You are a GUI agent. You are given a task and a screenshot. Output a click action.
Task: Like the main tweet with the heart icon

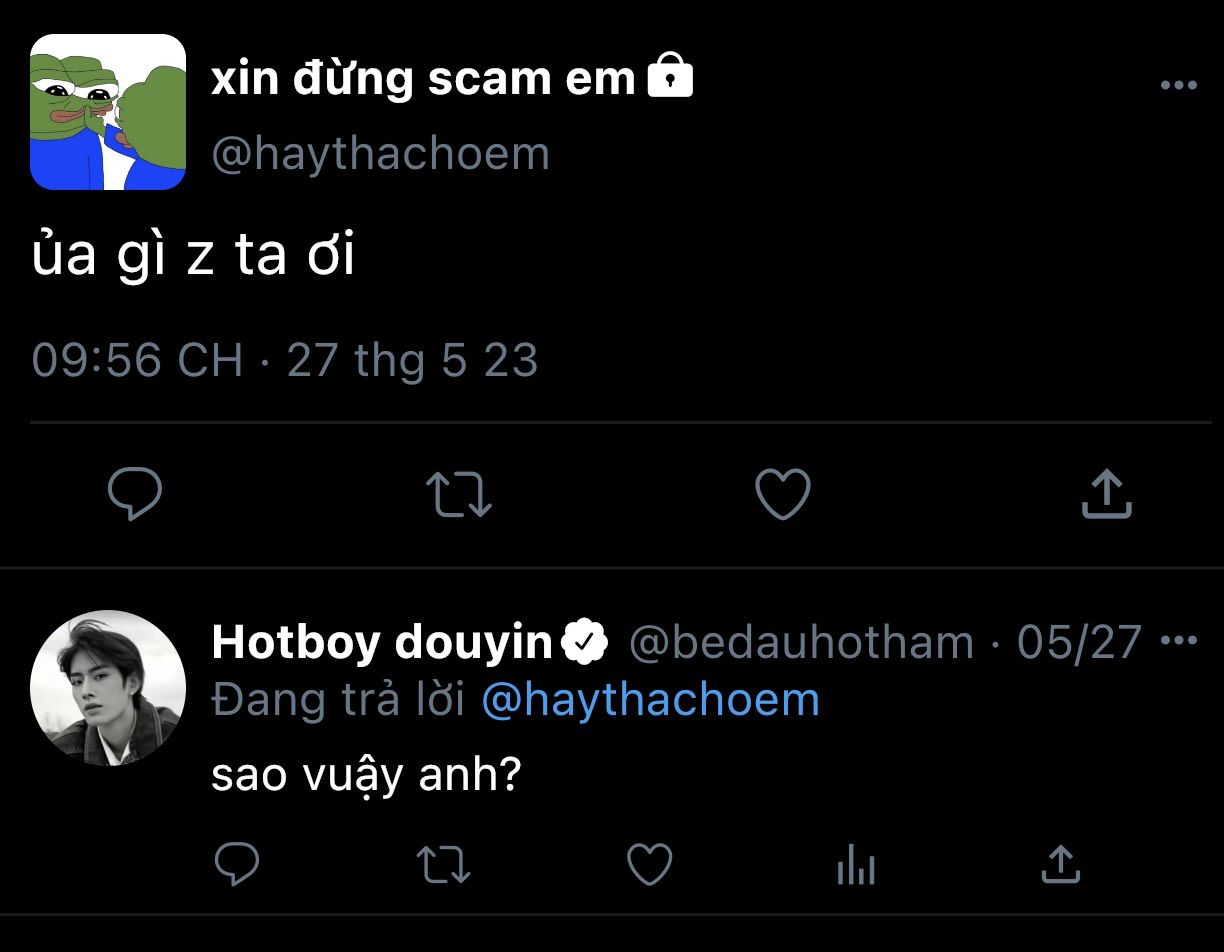coord(782,495)
